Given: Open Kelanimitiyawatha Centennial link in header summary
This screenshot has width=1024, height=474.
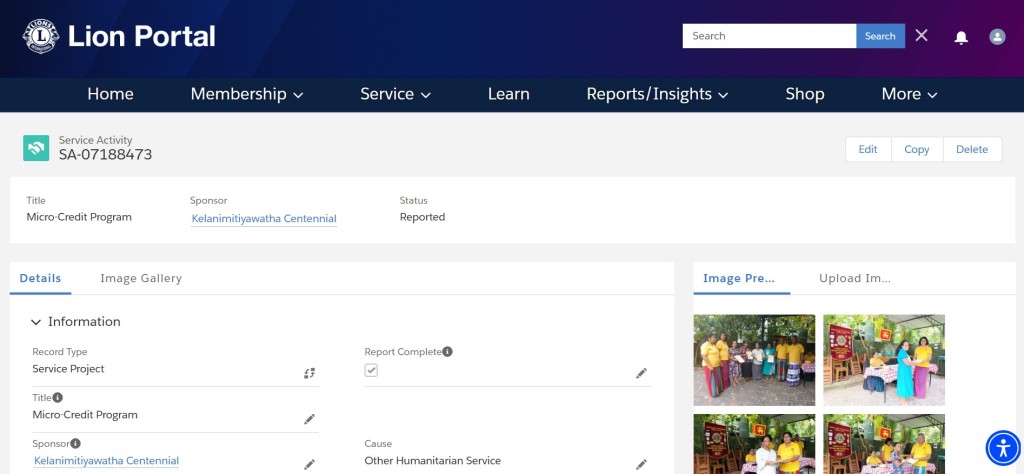Looking at the screenshot, I should [264, 219].
